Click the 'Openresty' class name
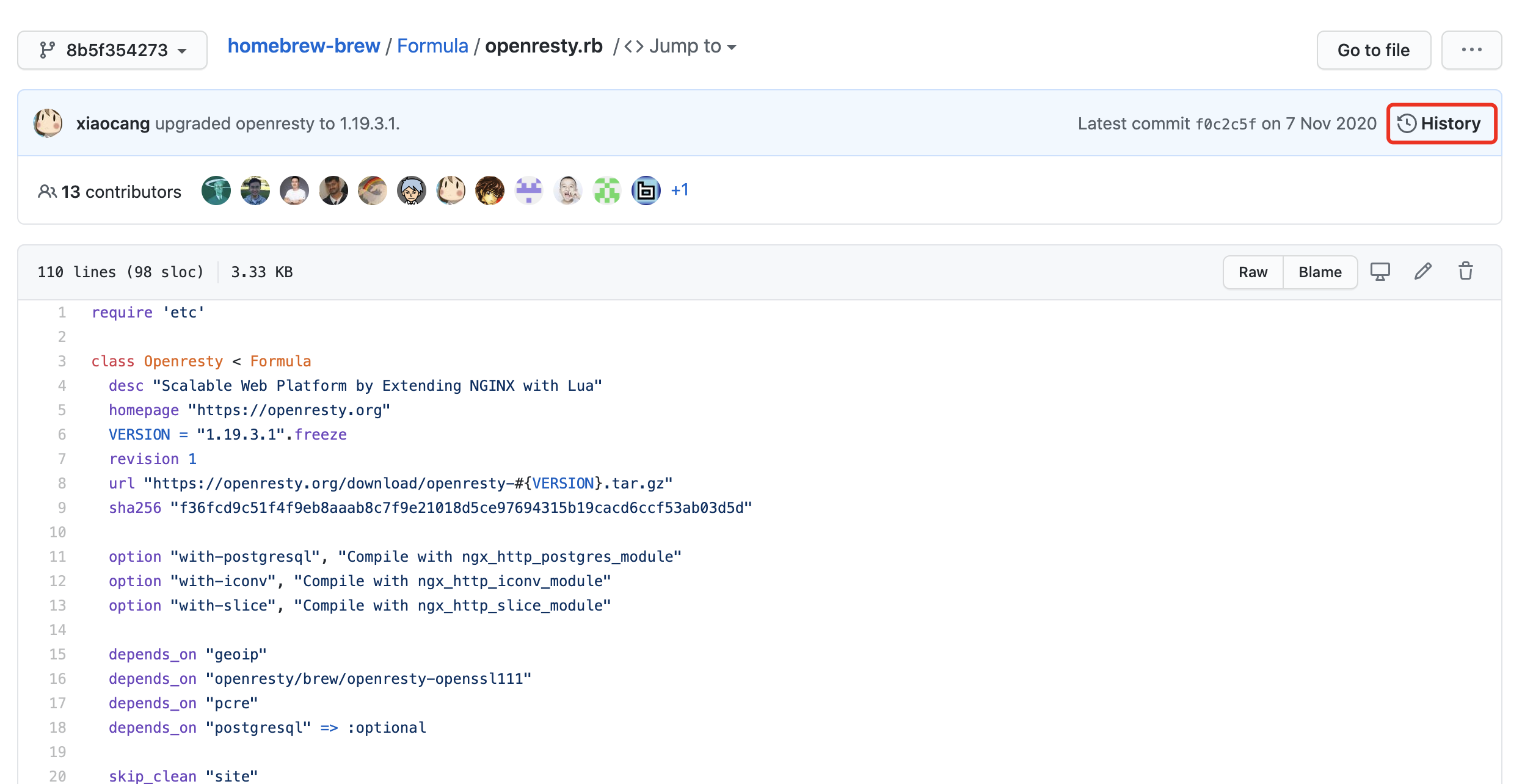Viewport: 1522px width, 784px height. pos(183,361)
